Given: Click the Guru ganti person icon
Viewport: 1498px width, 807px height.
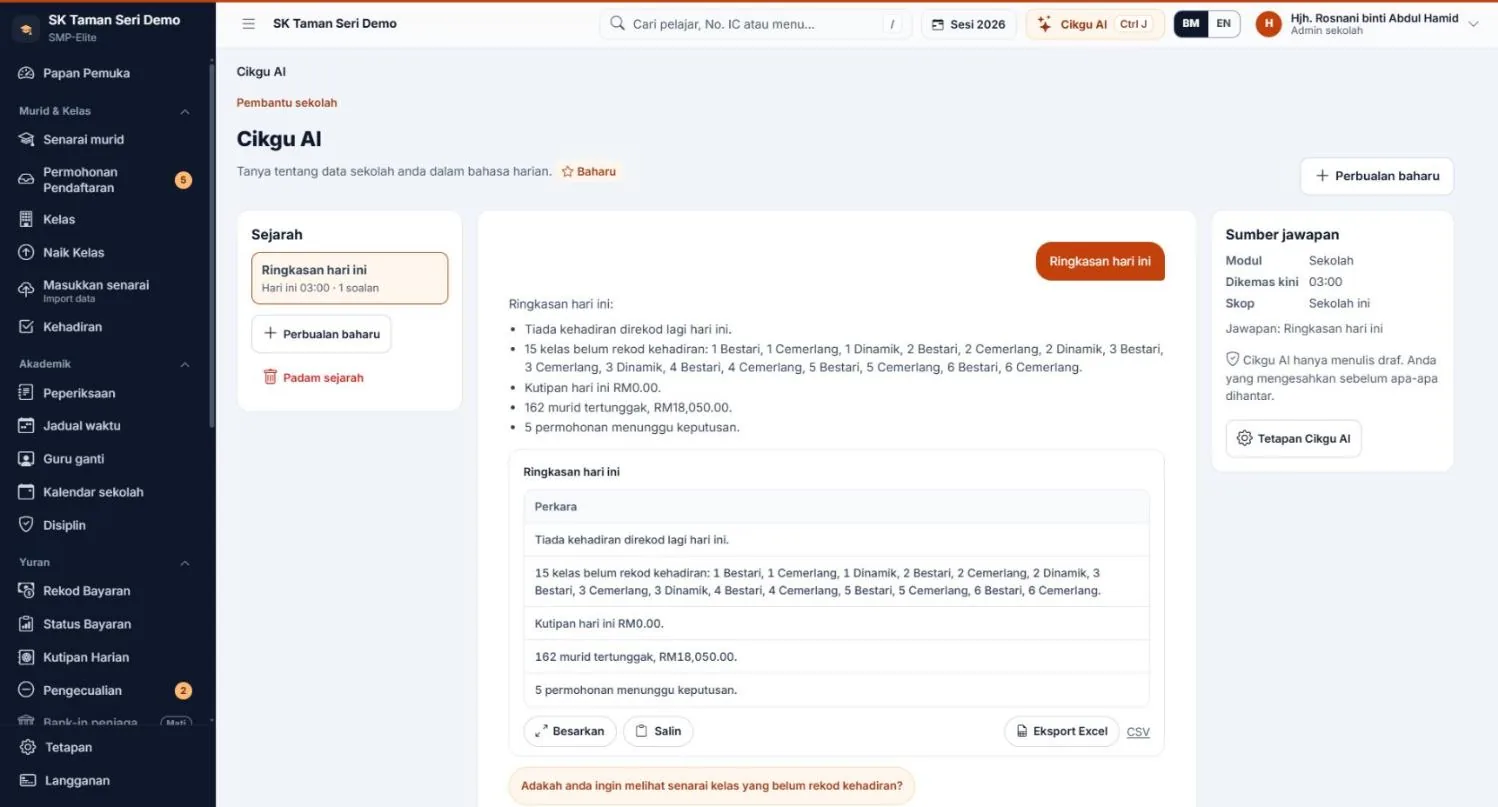Looking at the screenshot, I should point(27,459).
